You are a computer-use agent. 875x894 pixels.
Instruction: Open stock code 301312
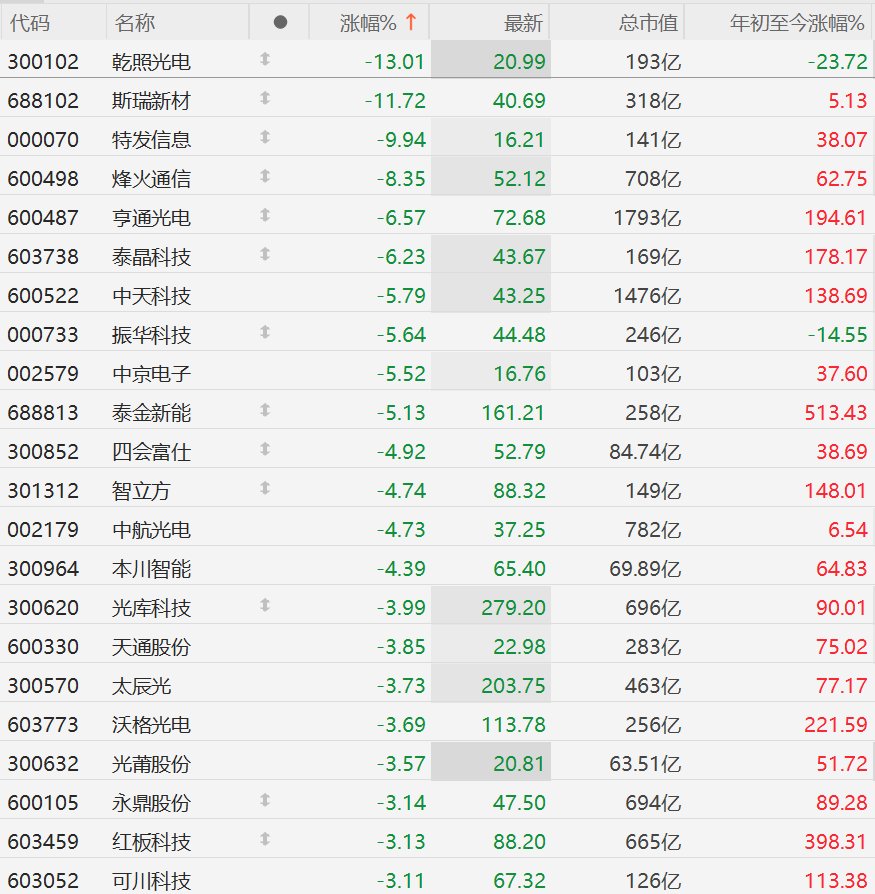tap(43, 491)
